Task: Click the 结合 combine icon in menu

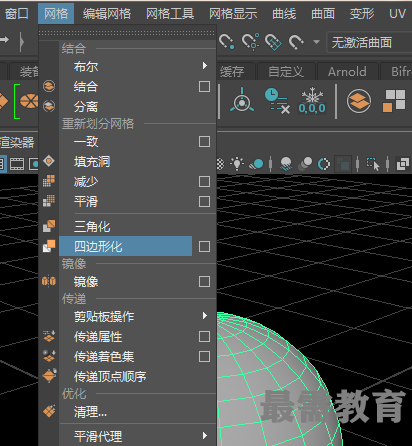Action: pos(49,86)
